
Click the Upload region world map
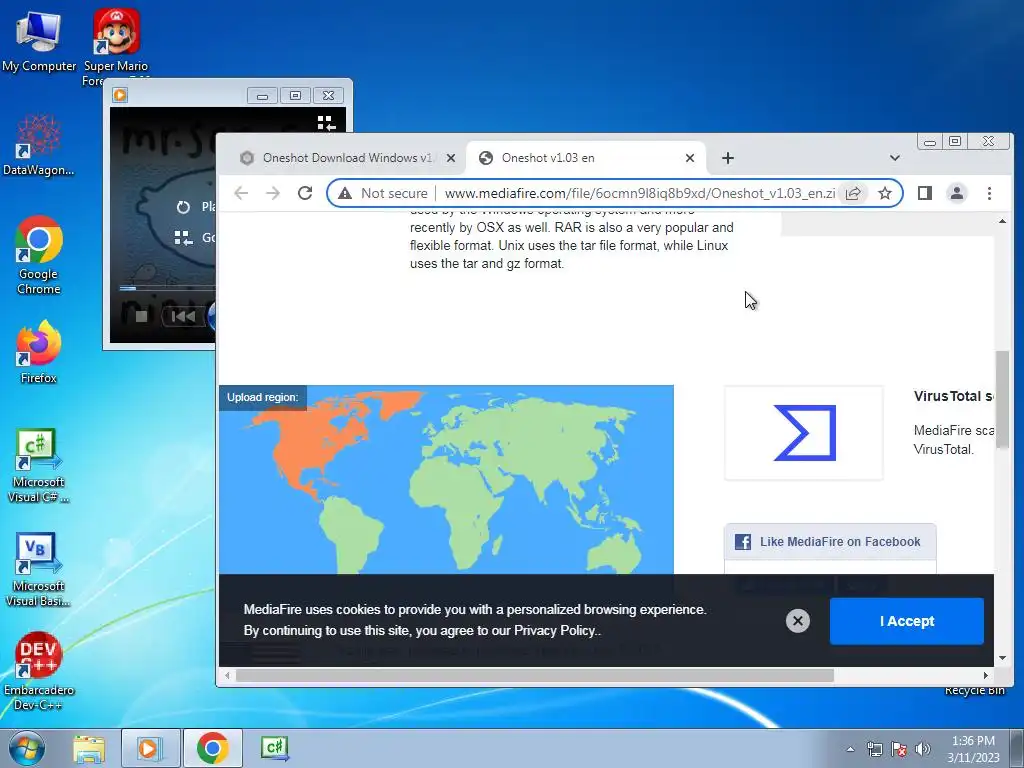tap(446, 480)
